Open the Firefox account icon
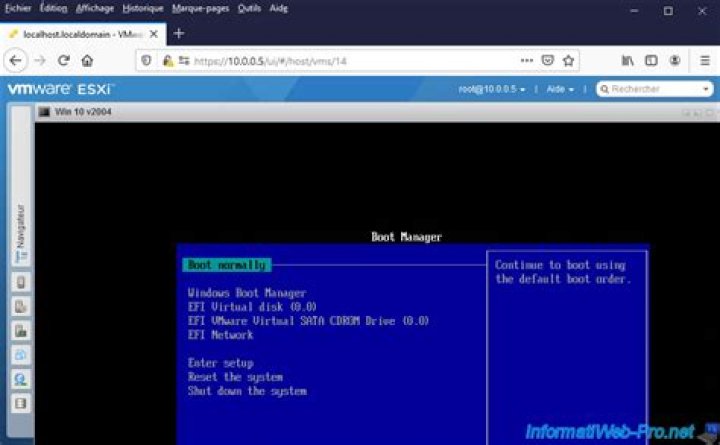 675,61
